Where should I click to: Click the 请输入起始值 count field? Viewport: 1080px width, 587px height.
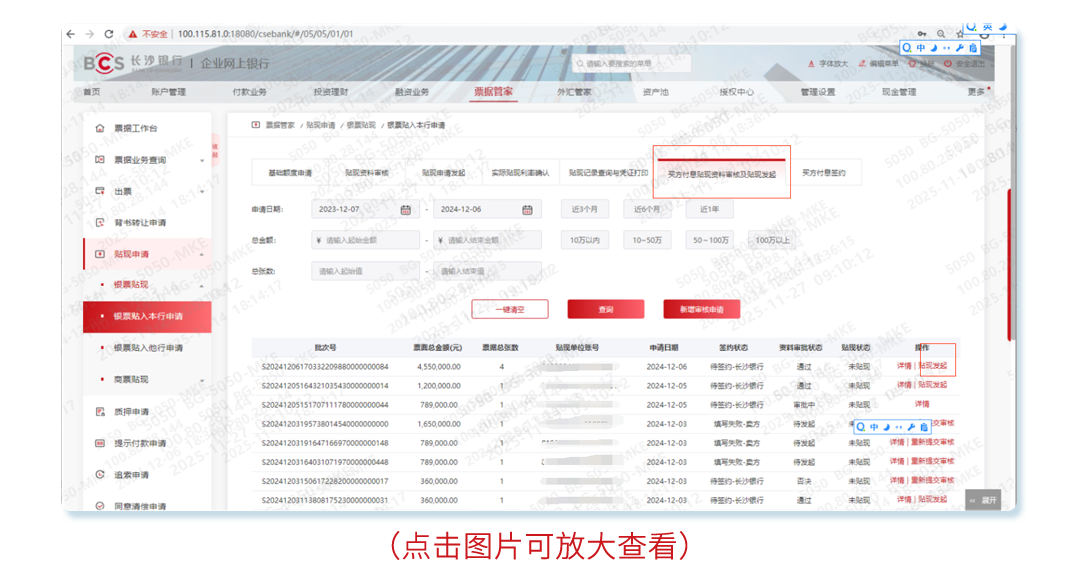click(365, 271)
